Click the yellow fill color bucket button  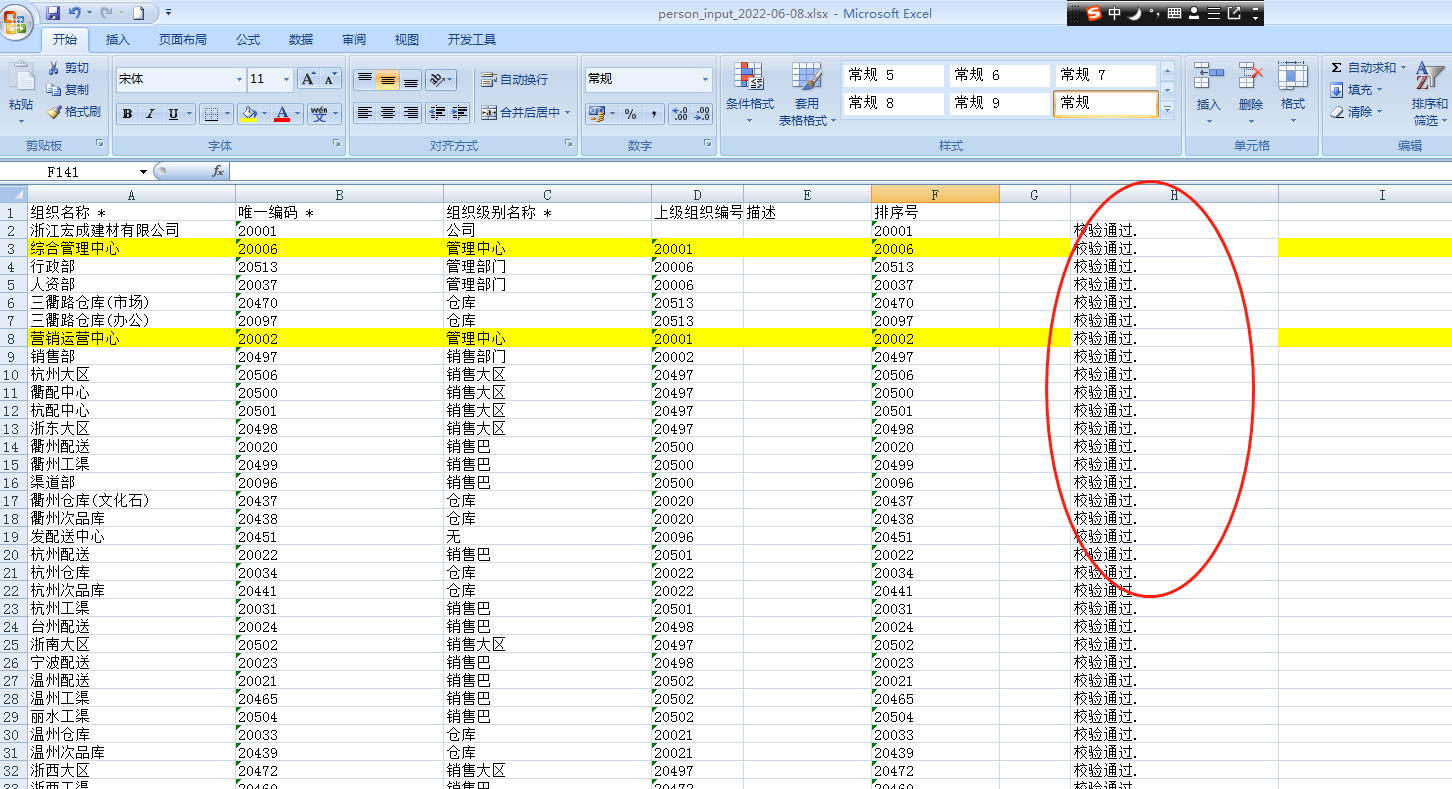[249, 114]
